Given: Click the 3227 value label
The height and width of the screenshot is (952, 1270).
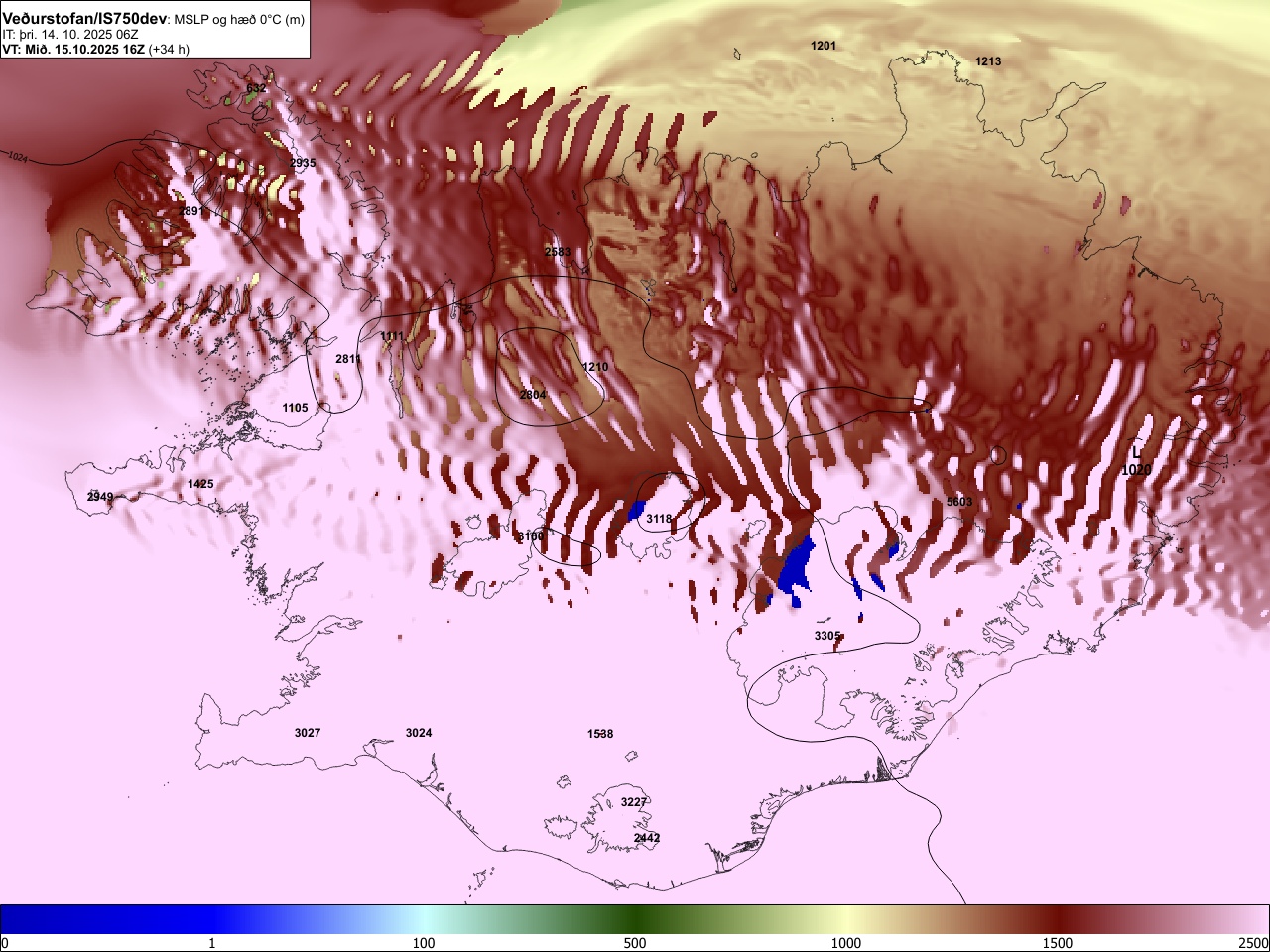Looking at the screenshot, I should tap(634, 802).
